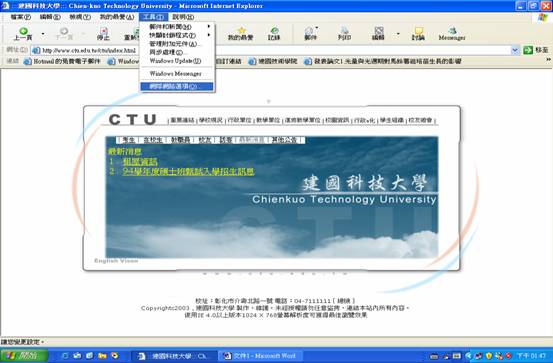
Task: Click the English Vision link
Action: (116, 261)
